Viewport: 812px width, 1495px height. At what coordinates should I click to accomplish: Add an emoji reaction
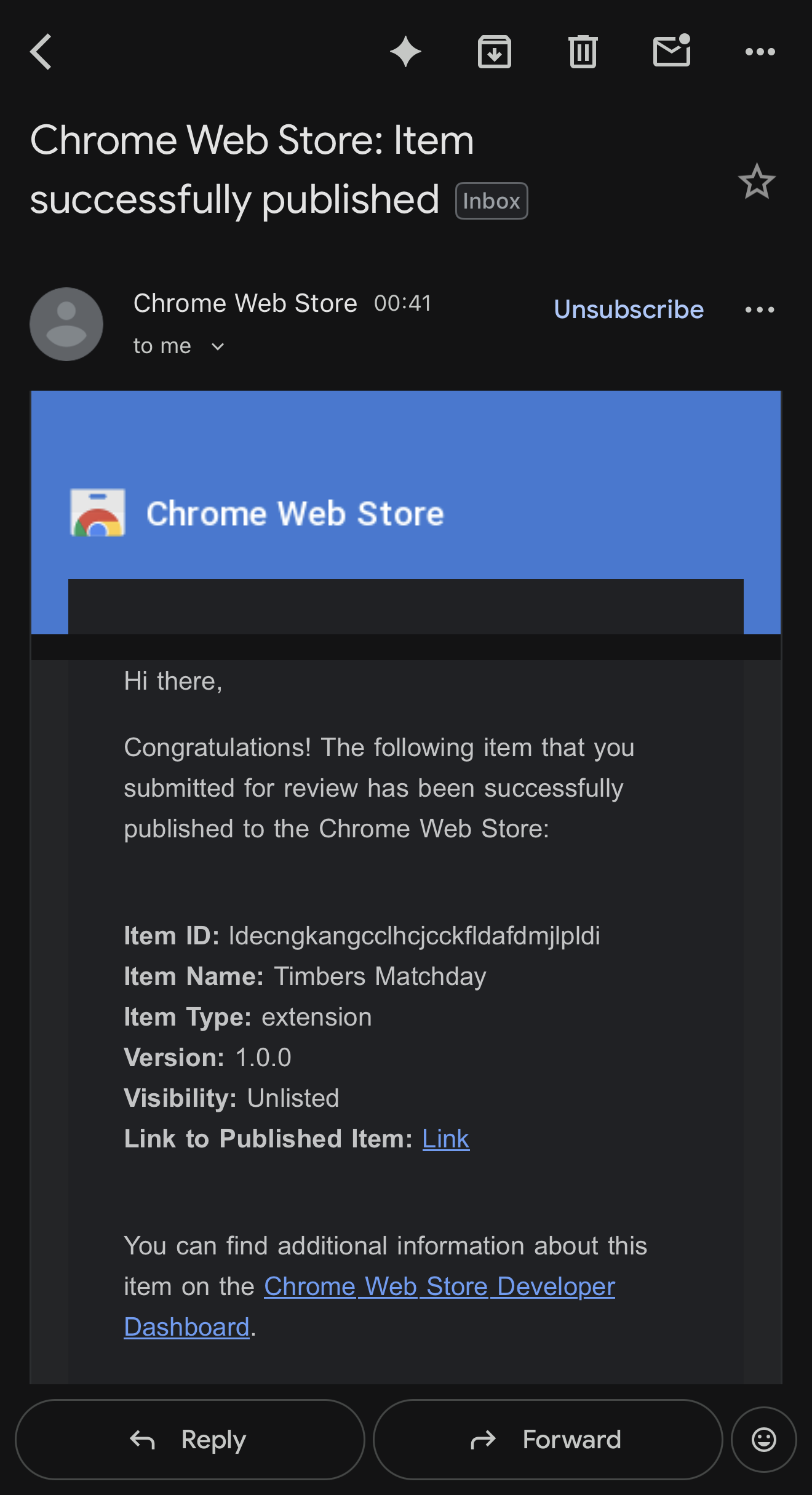[763, 1440]
